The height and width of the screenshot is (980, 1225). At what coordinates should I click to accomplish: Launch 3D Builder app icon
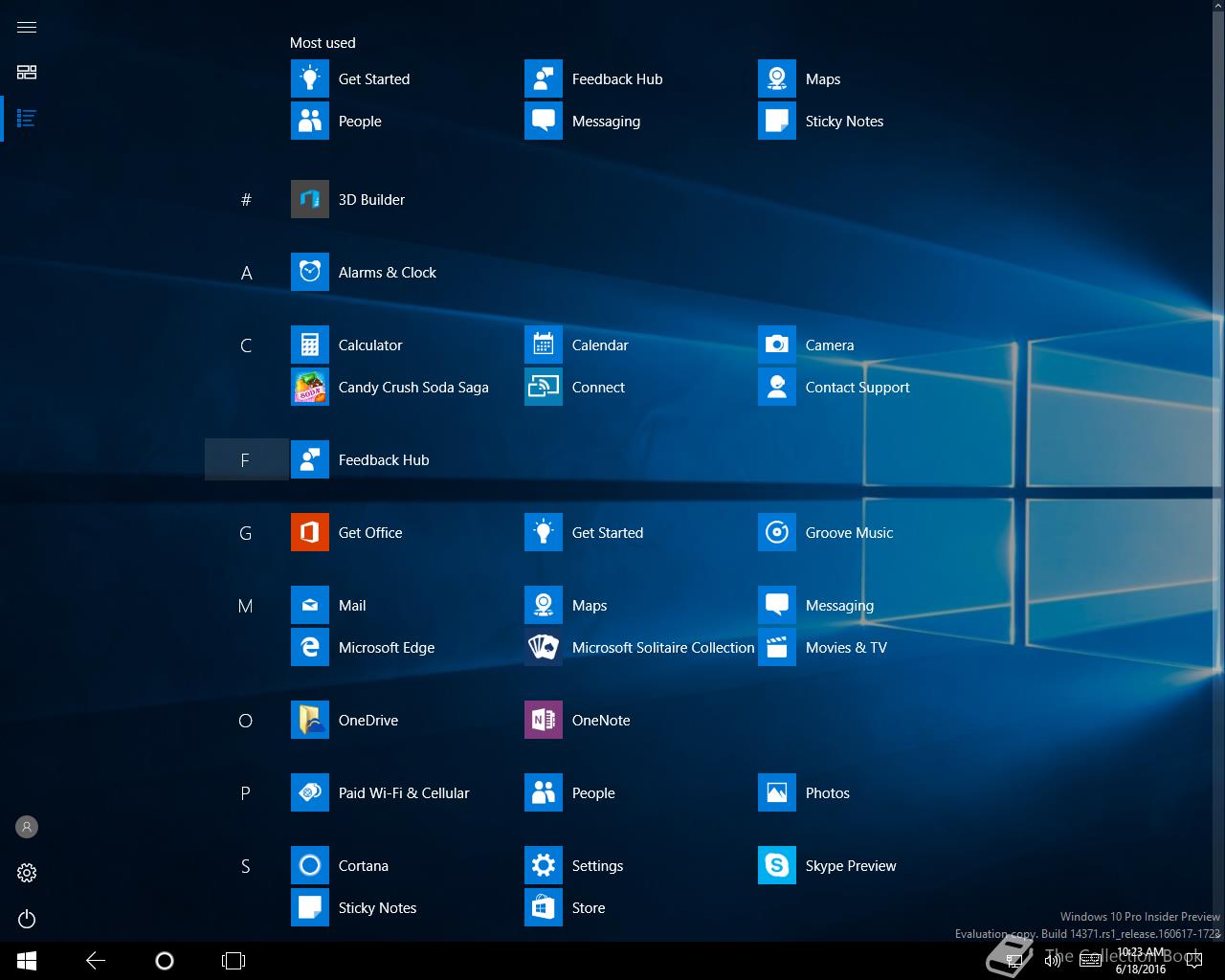310,199
